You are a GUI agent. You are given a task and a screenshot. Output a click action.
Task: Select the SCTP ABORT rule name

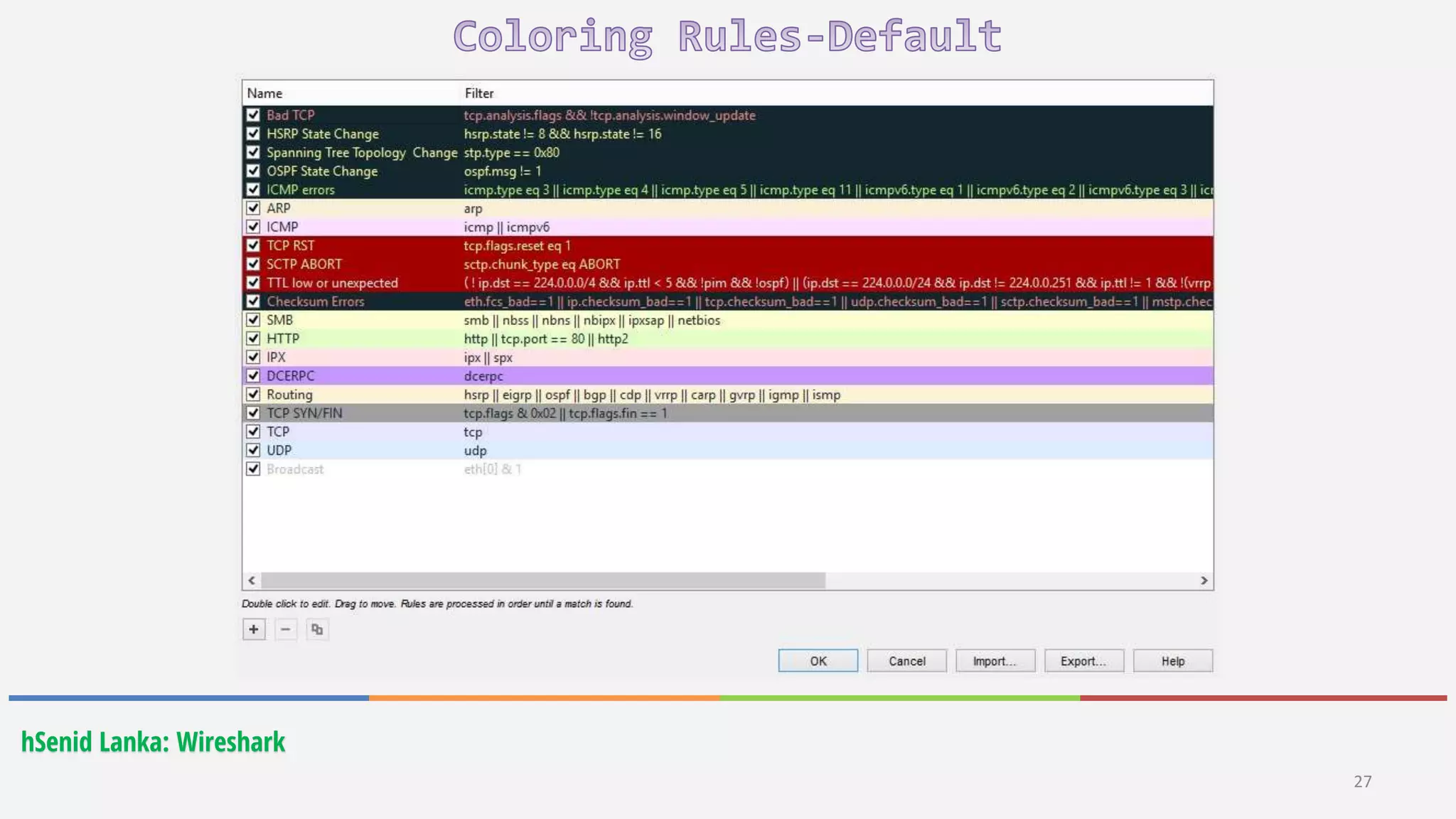coord(304,264)
